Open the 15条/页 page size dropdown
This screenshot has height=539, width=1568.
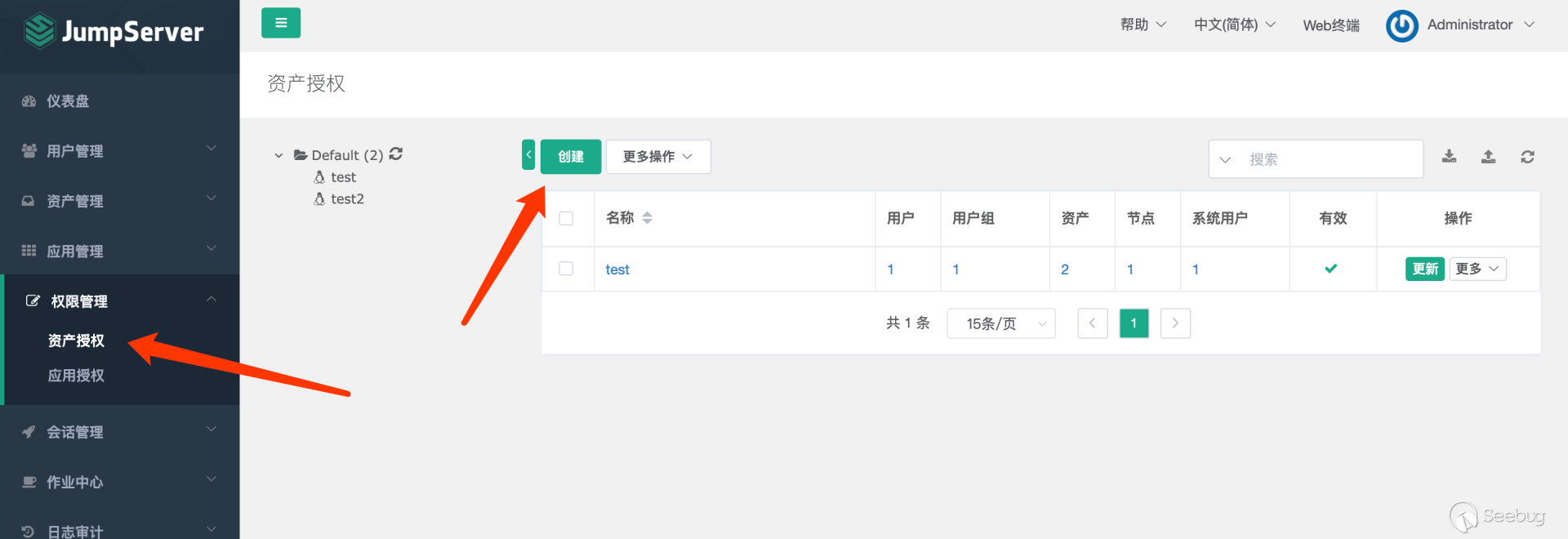(1000, 323)
